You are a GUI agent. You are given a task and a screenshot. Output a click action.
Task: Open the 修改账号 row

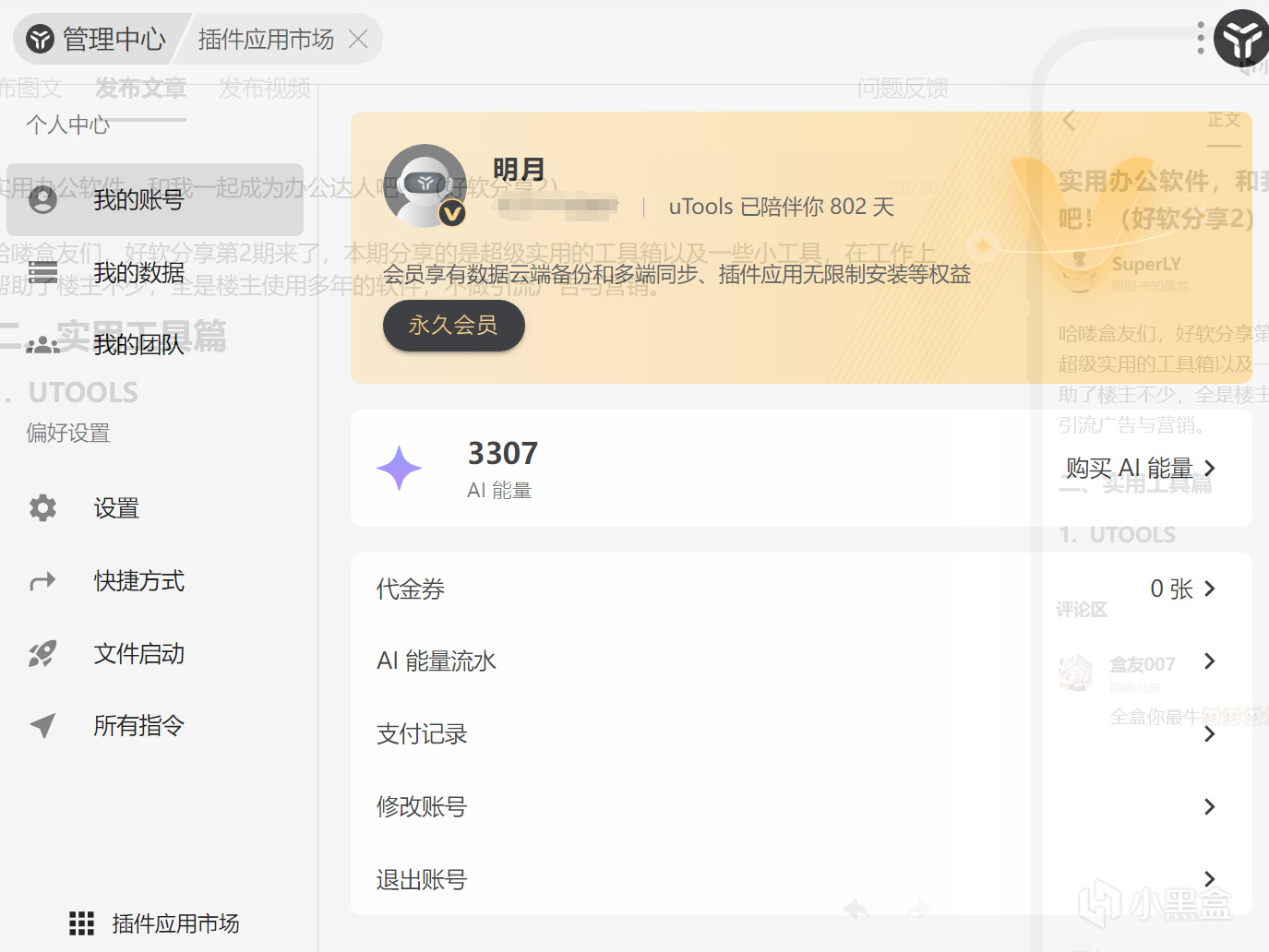pos(801,807)
